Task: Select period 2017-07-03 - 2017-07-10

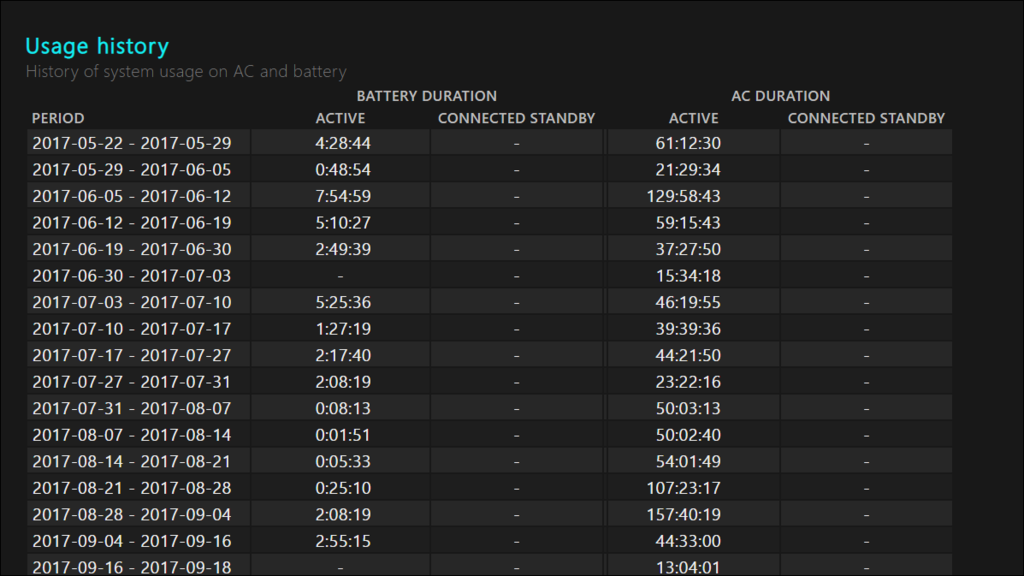Action: pyautogui.click(x=132, y=302)
